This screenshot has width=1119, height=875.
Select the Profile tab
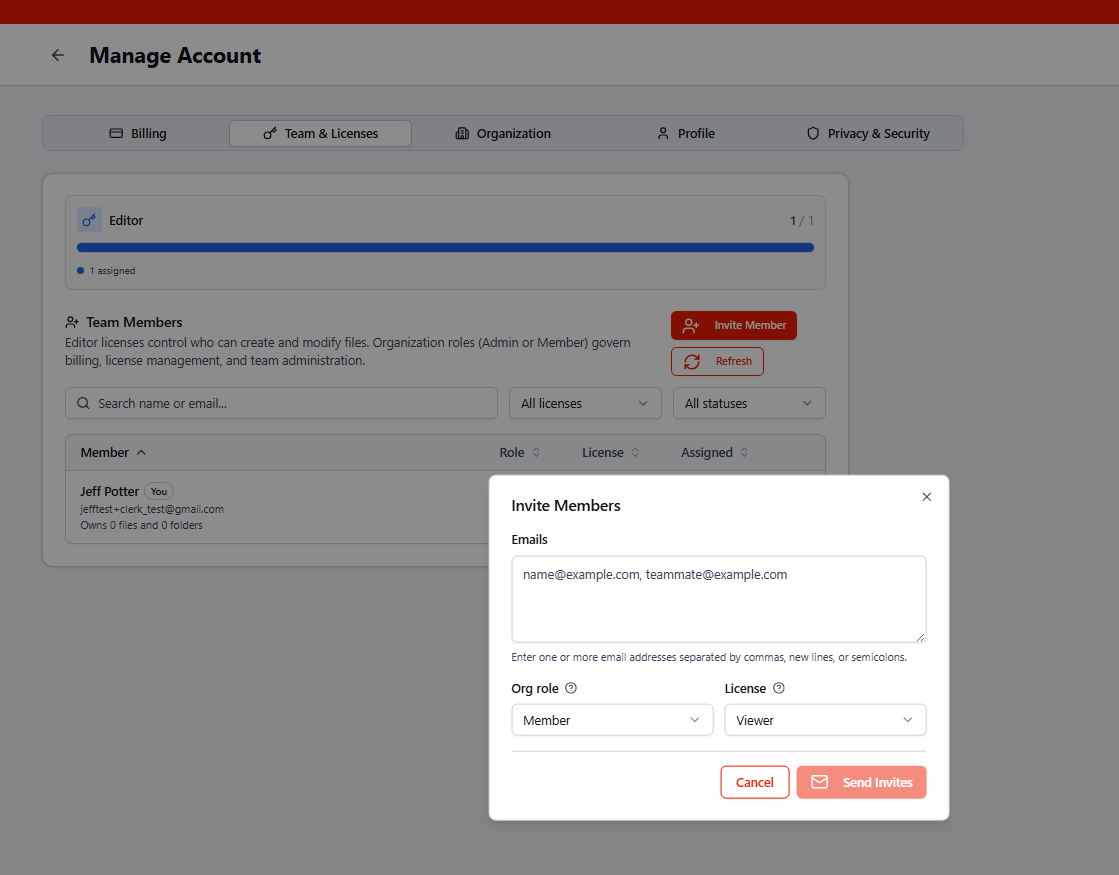point(686,133)
